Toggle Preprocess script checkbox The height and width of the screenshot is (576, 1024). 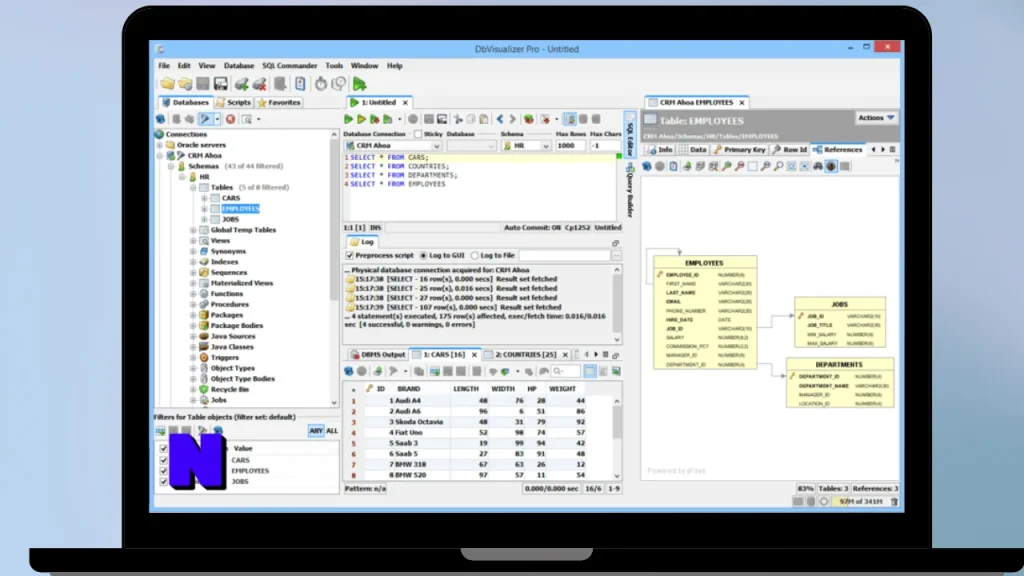point(349,255)
